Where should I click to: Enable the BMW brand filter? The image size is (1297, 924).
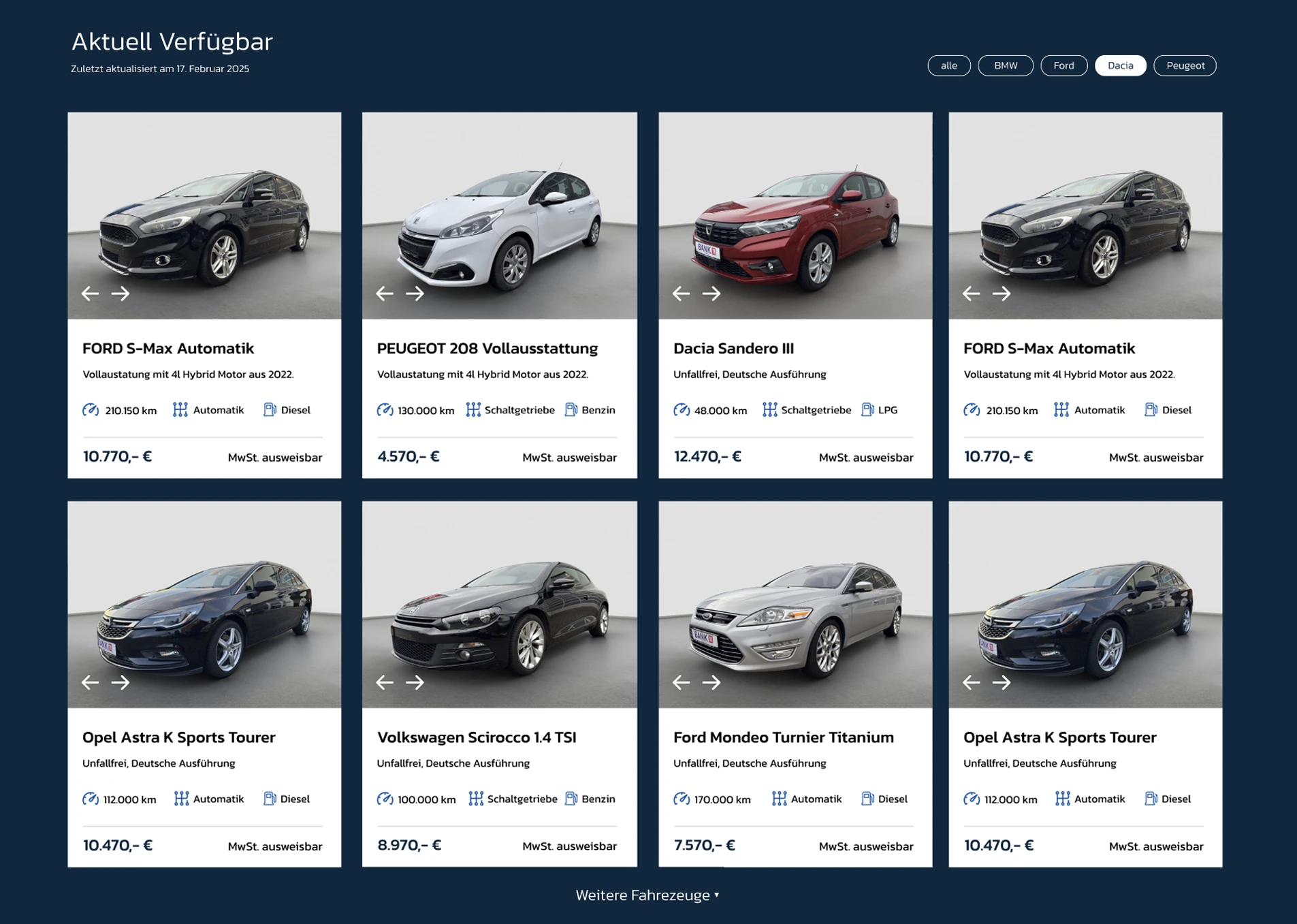[x=1005, y=65]
